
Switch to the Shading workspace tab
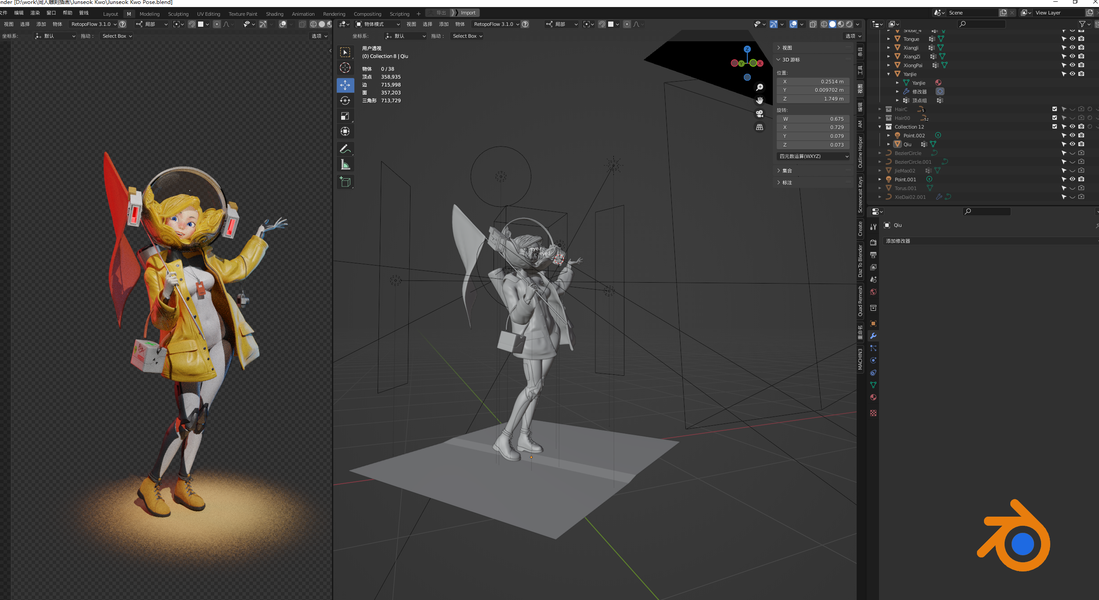[x=274, y=13]
